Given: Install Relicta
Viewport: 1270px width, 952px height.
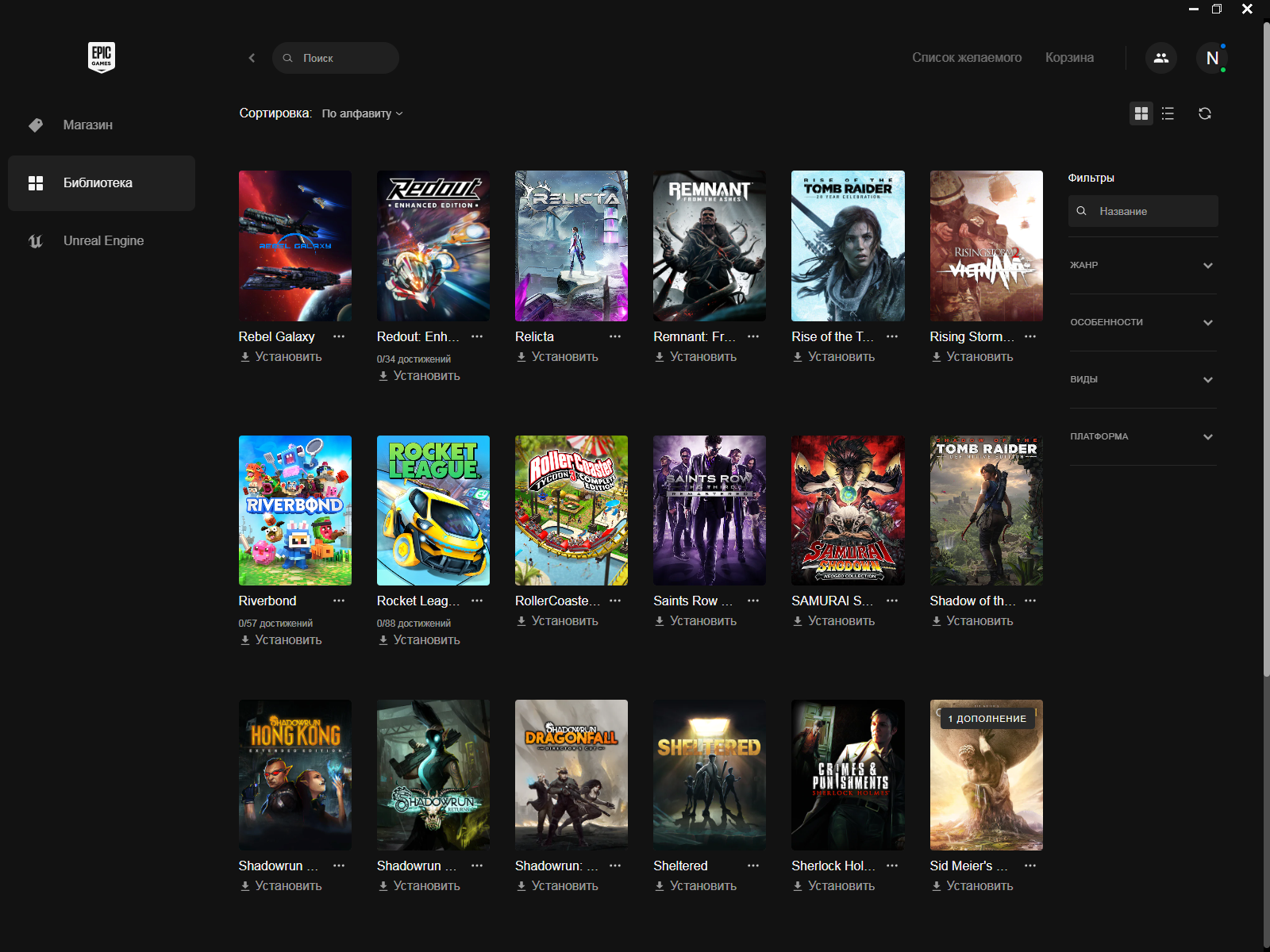Looking at the screenshot, I should pyautogui.click(x=557, y=357).
